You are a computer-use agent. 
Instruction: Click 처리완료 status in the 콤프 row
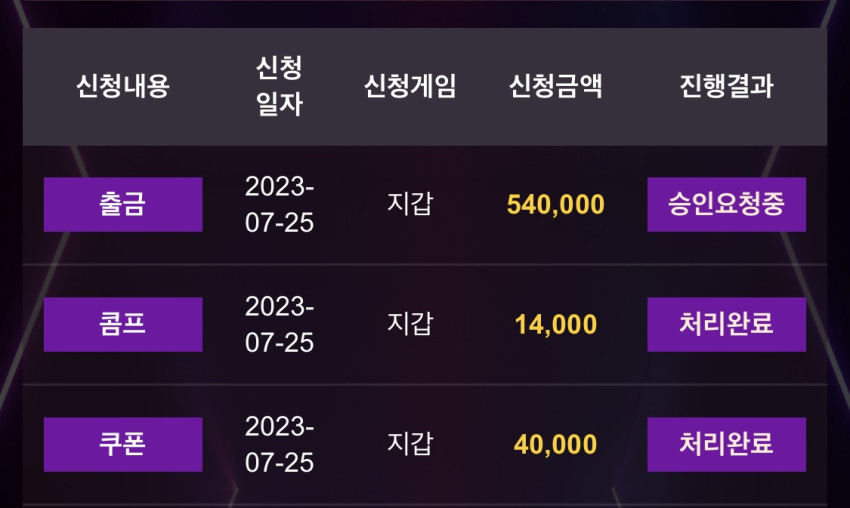[x=726, y=324]
